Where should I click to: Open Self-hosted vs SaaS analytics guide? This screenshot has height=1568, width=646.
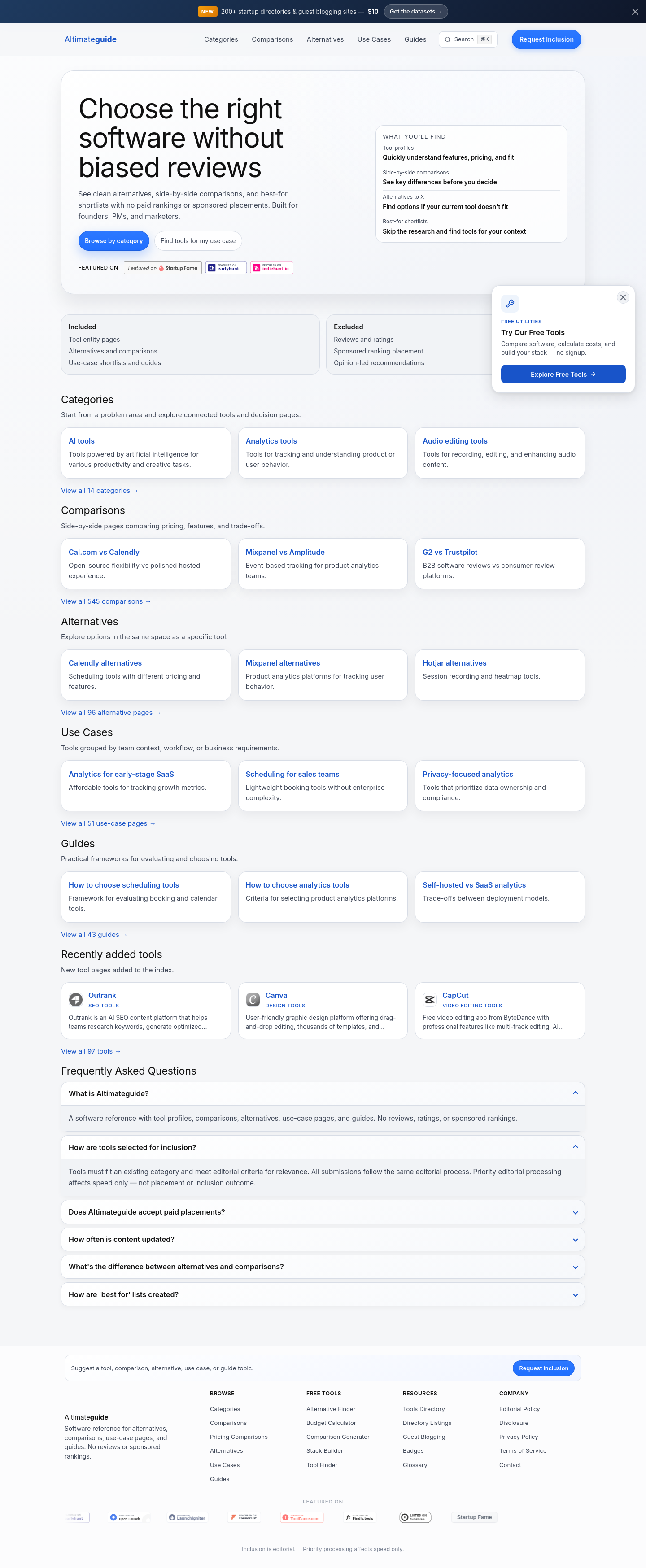500,897
